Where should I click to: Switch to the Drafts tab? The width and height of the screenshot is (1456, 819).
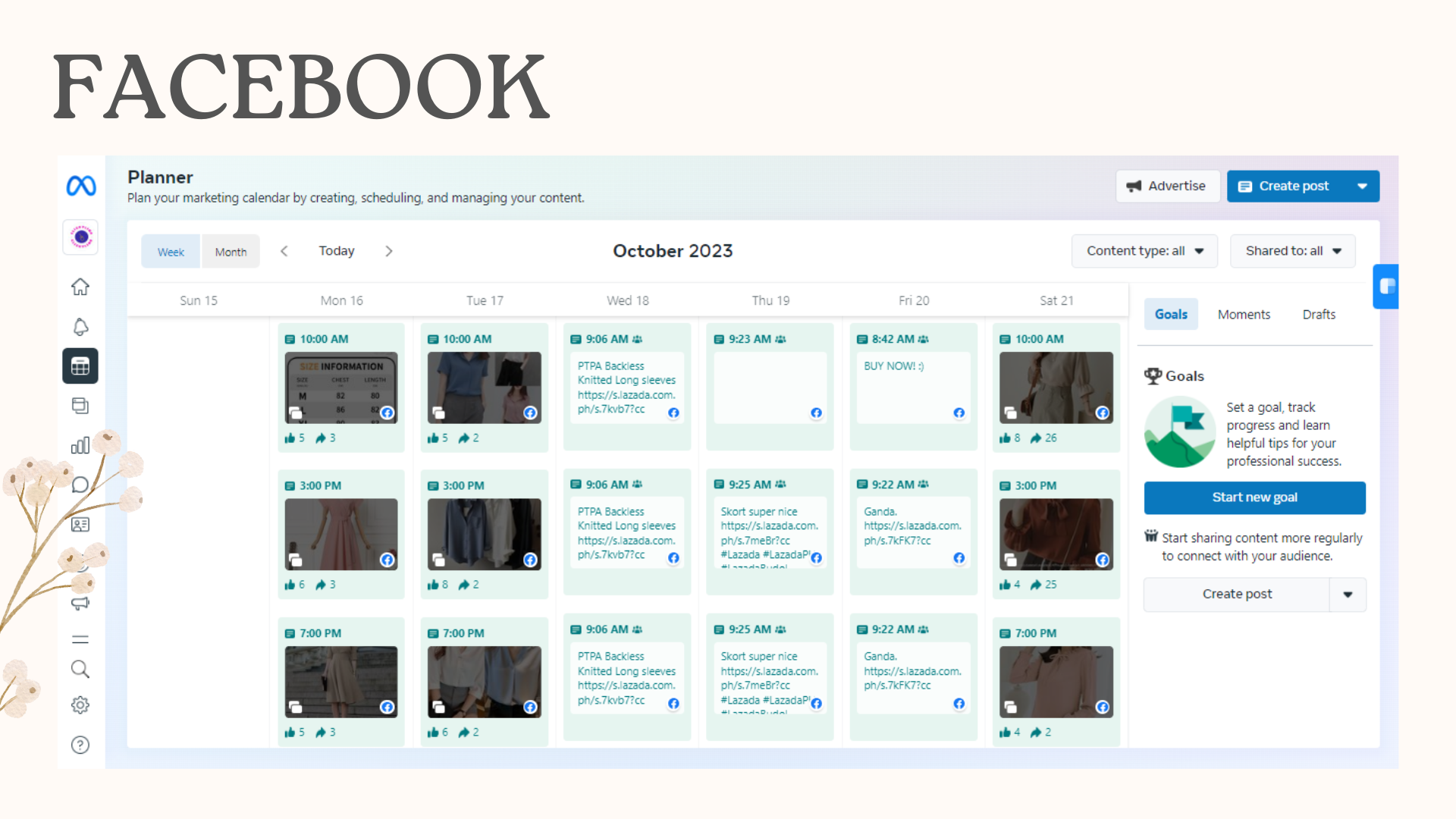[x=1319, y=315]
